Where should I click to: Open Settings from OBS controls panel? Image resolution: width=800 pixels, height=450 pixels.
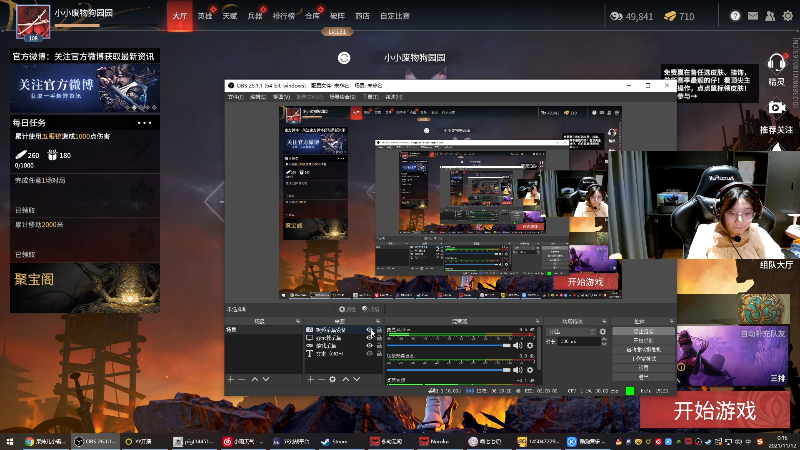pyautogui.click(x=643, y=368)
